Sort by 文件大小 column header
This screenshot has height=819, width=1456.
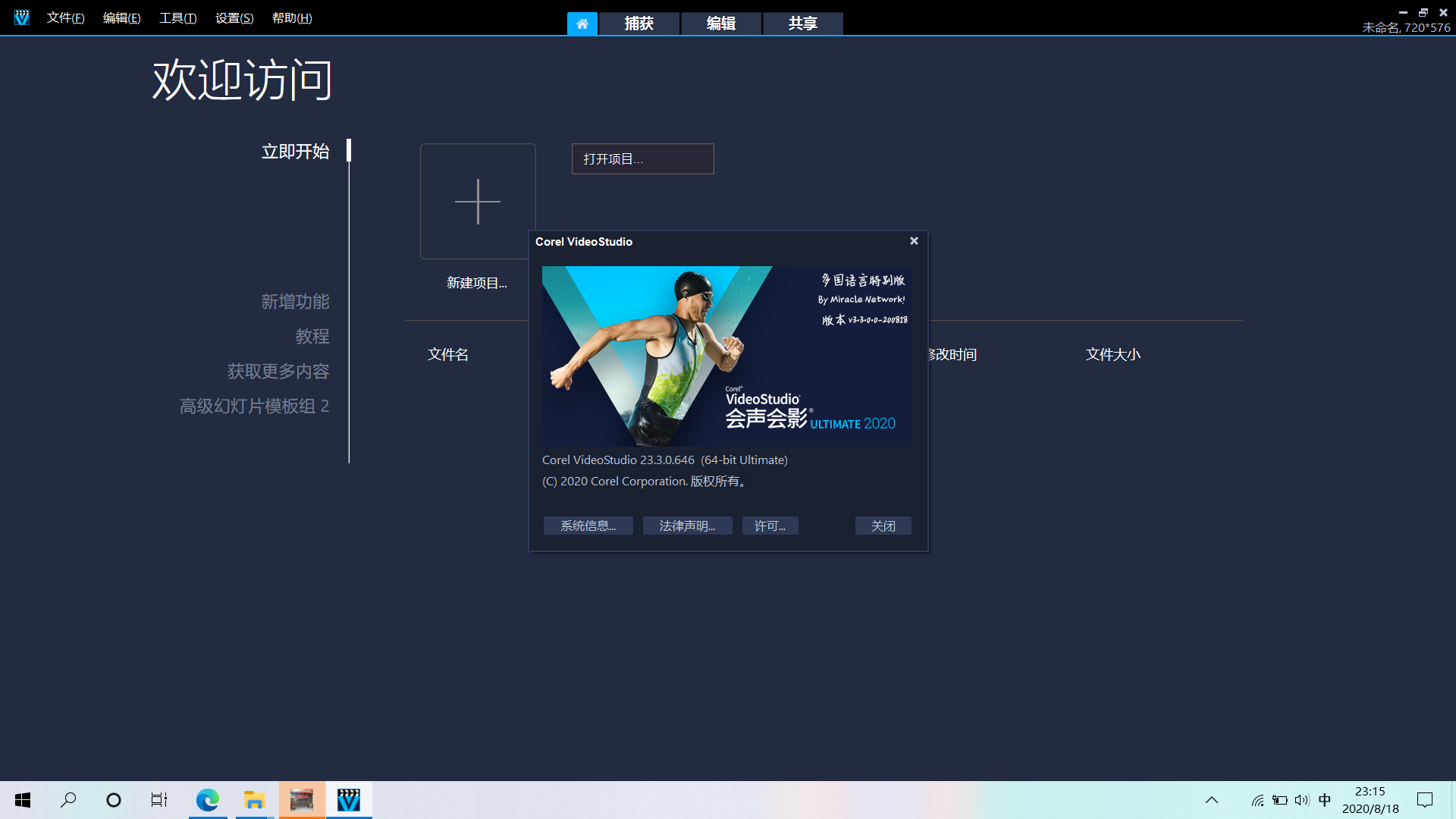(1112, 355)
